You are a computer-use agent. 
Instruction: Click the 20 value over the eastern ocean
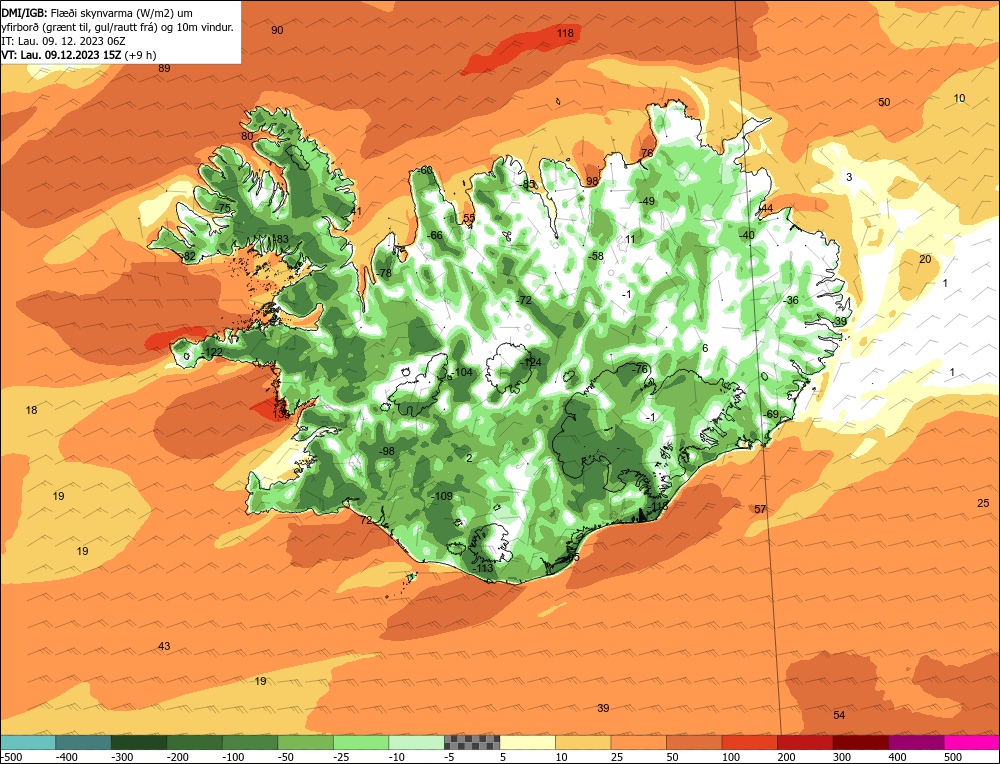925,259
